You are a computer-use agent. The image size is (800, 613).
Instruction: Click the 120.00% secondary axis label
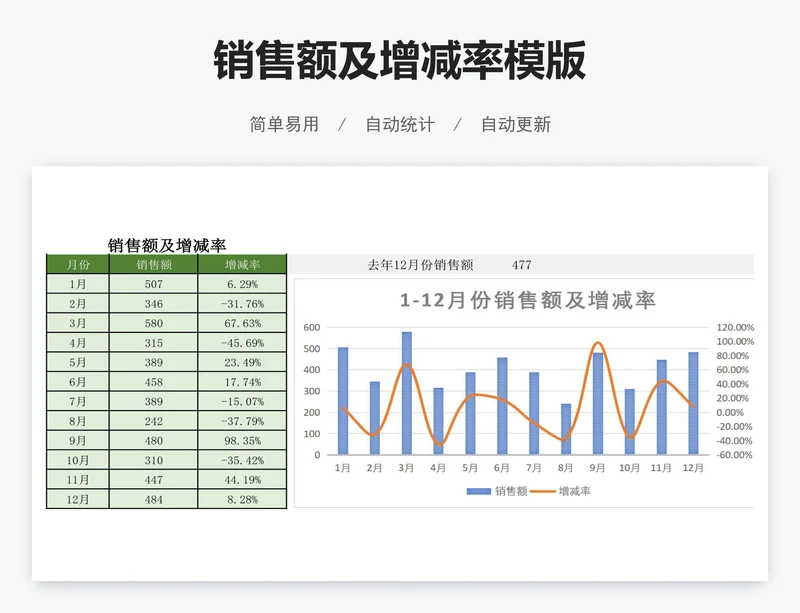coord(735,327)
